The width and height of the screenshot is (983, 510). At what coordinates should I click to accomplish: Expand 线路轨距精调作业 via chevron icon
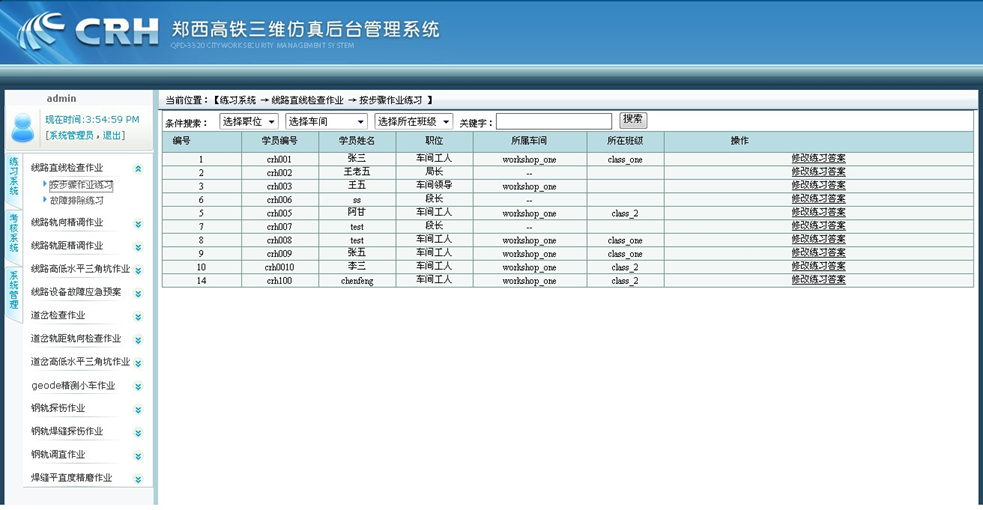138,247
